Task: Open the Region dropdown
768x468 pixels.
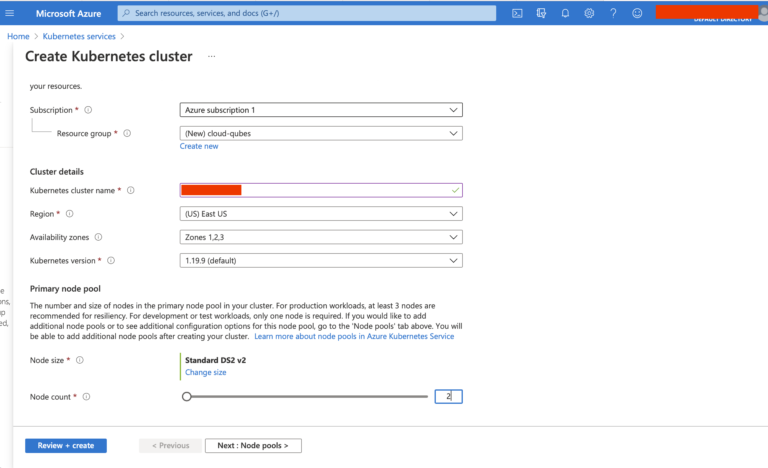Action: click(321, 214)
